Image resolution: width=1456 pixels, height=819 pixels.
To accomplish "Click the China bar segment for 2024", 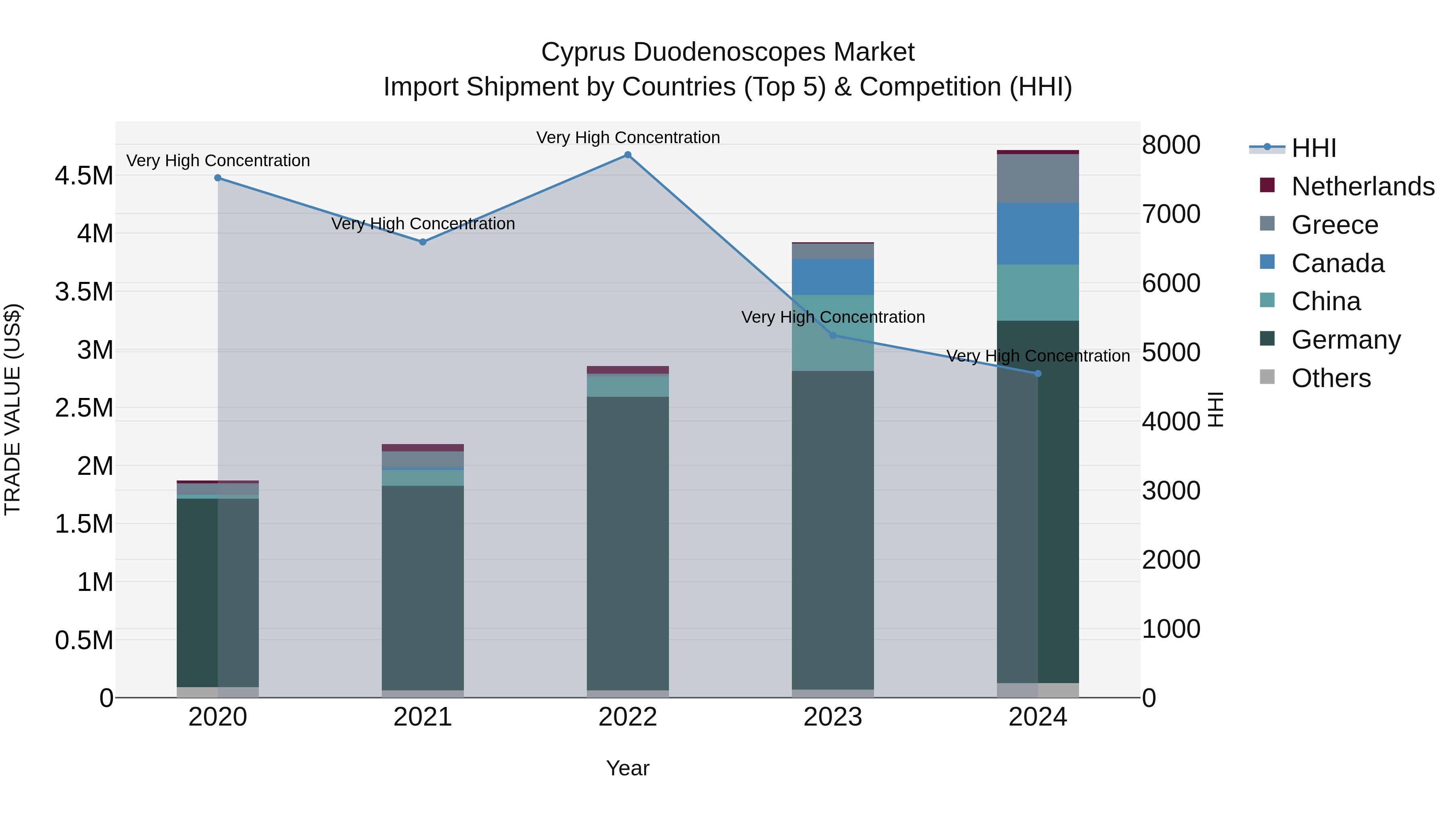I will (1038, 293).
